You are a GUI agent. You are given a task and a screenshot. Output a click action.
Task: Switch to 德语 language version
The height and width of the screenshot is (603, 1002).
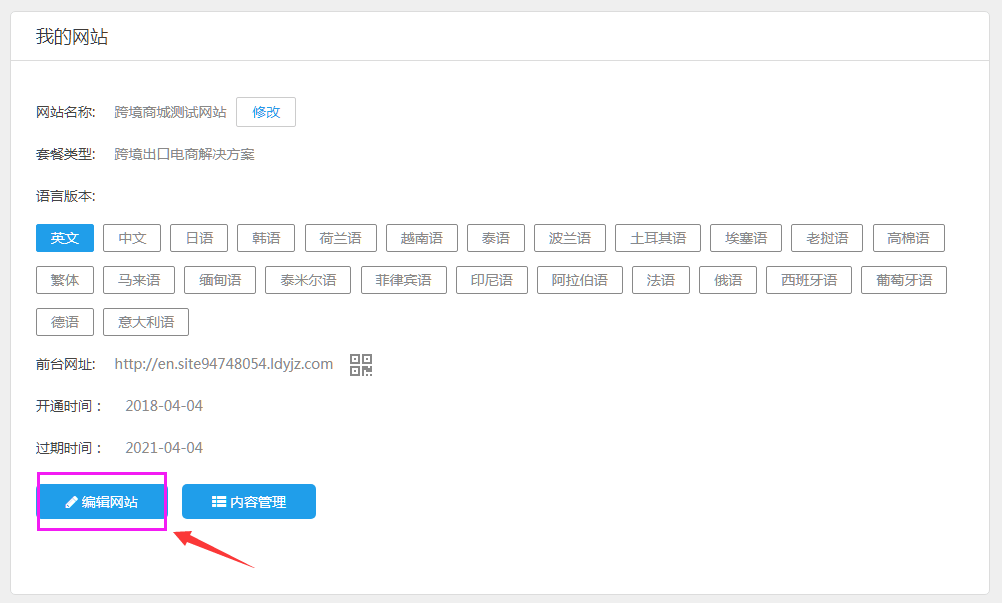click(x=65, y=322)
